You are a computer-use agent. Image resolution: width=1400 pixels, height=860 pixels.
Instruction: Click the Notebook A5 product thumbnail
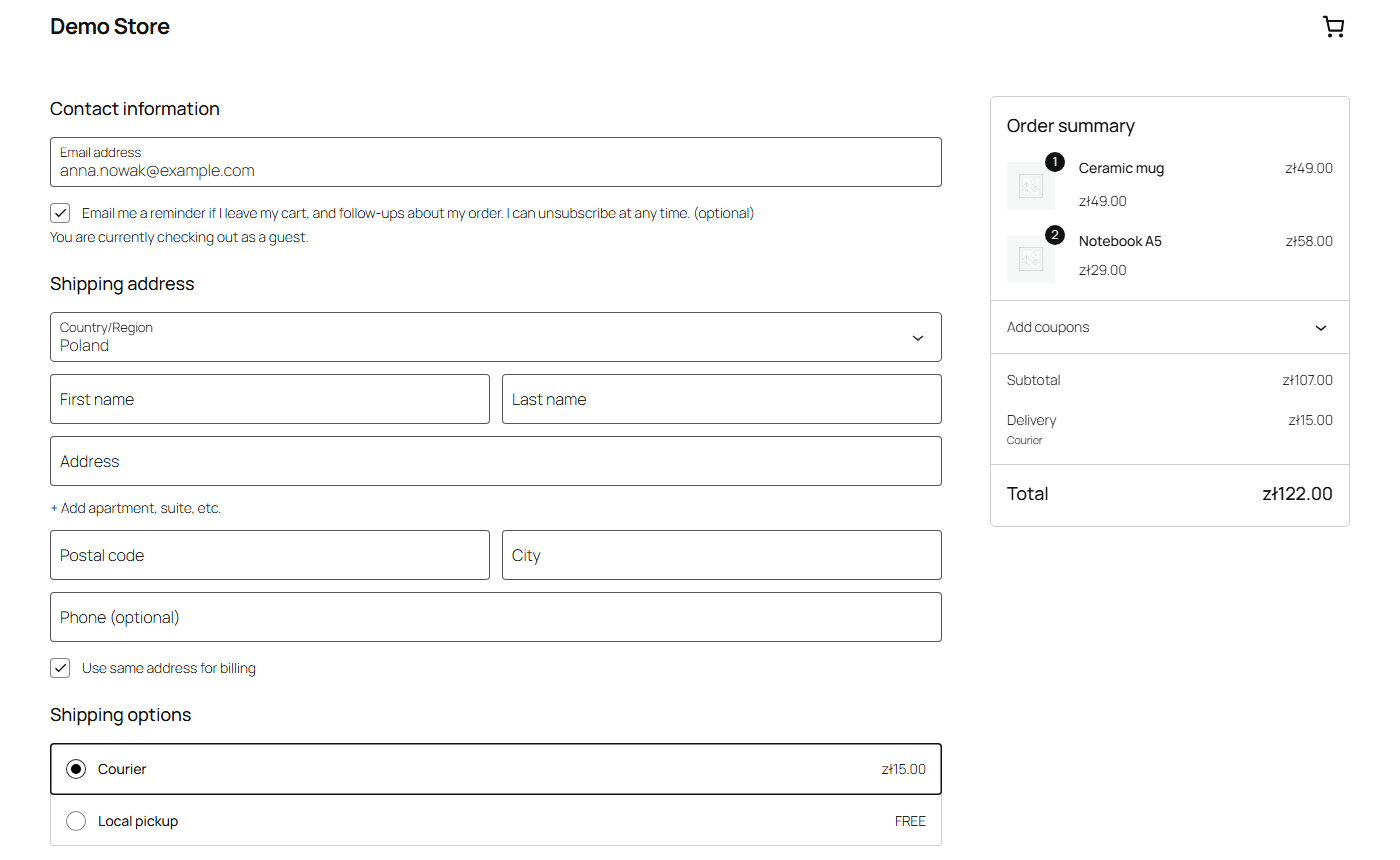(x=1031, y=259)
